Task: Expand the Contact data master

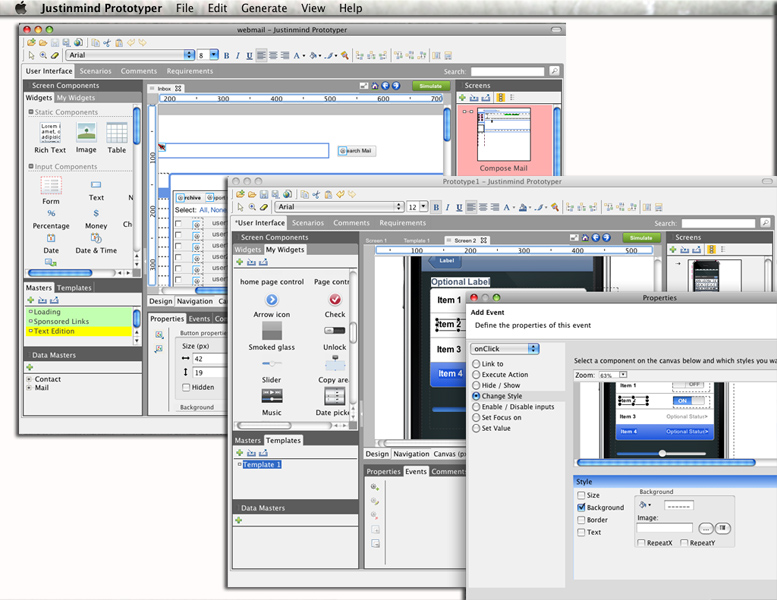Action: click(x=29, y=379)
